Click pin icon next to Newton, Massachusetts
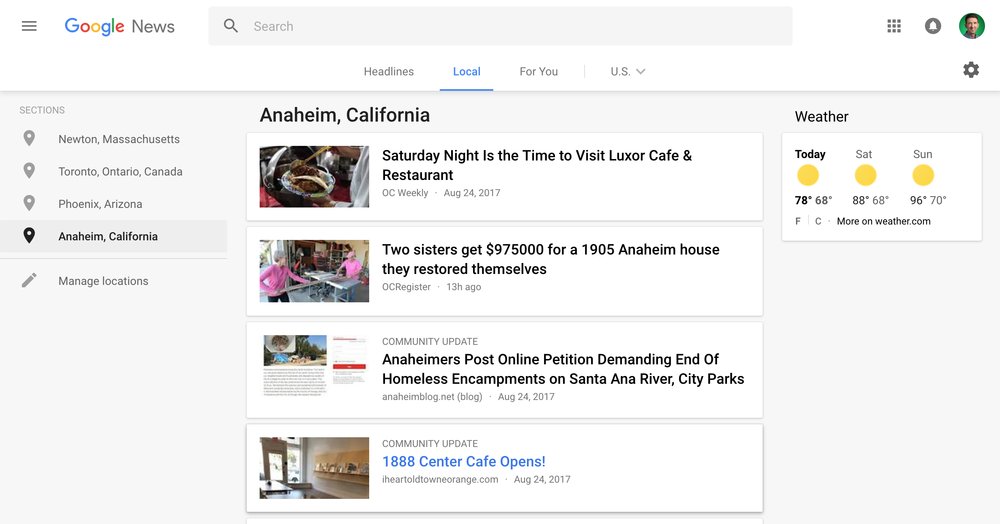Screen dimensions: 1000x524 (29, 138)
